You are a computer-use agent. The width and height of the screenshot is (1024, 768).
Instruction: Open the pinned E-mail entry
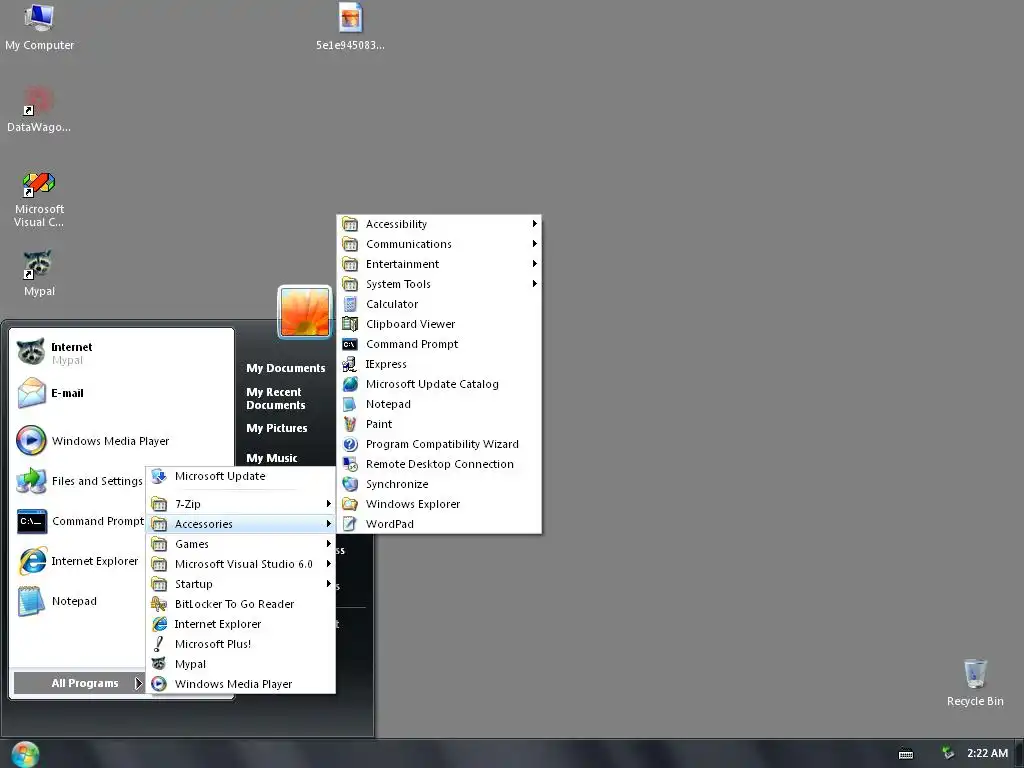pyautogui.click(x=121, y=393)
